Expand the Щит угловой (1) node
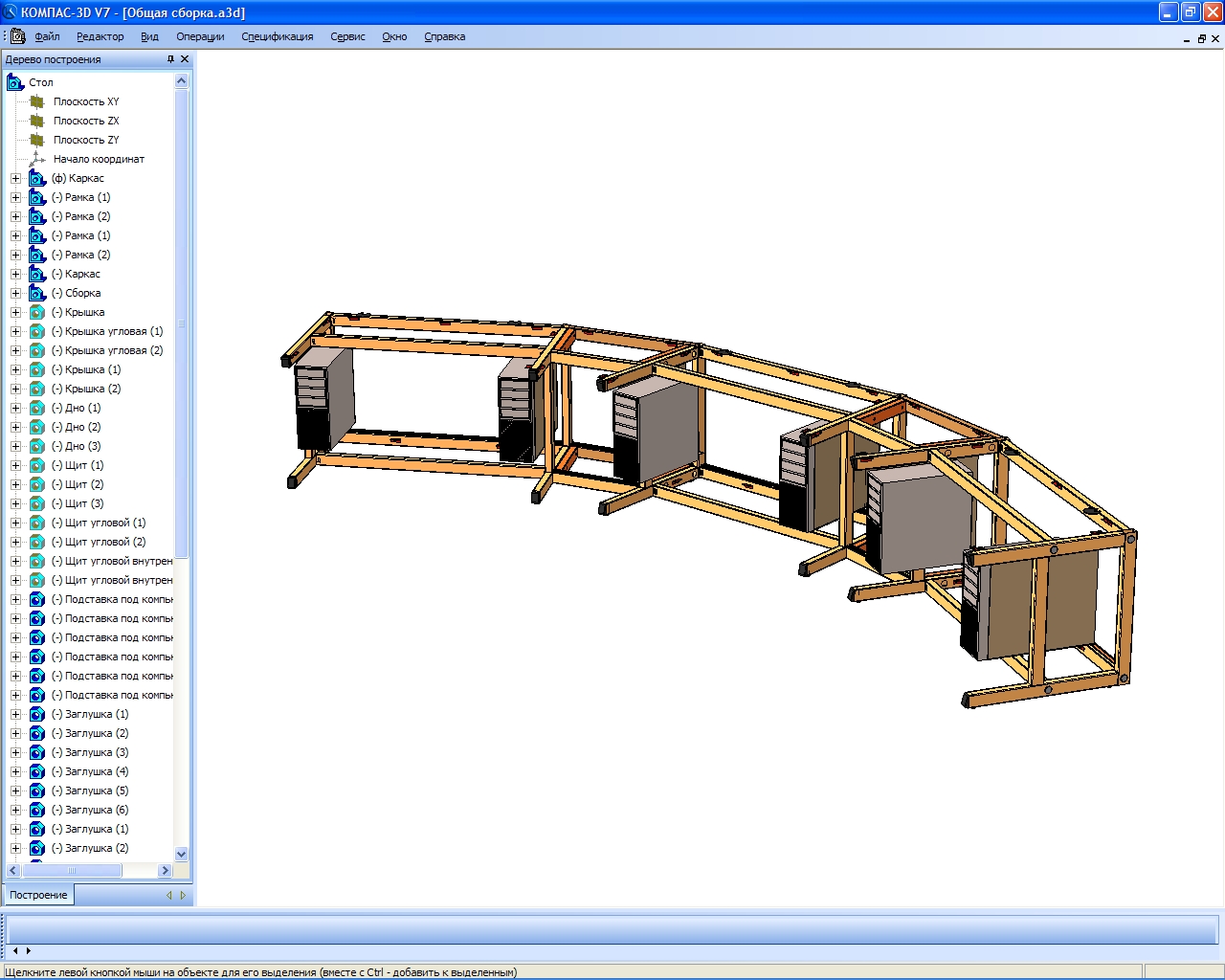The image size is (1225, 980). point(15,523)
